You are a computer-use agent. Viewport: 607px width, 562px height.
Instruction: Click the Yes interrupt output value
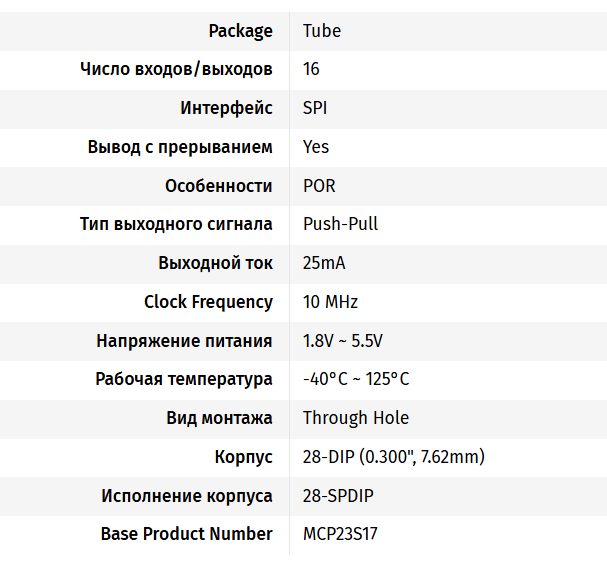point(316,147)
